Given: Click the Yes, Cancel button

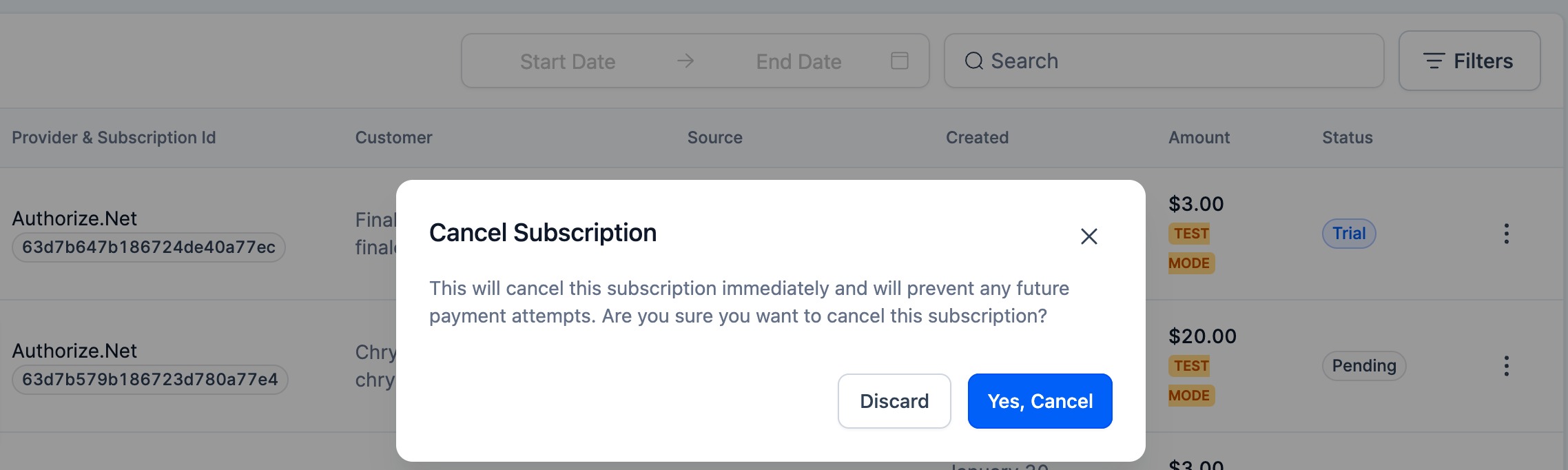Looking at the screenshot, I should tap(1040, 401).
